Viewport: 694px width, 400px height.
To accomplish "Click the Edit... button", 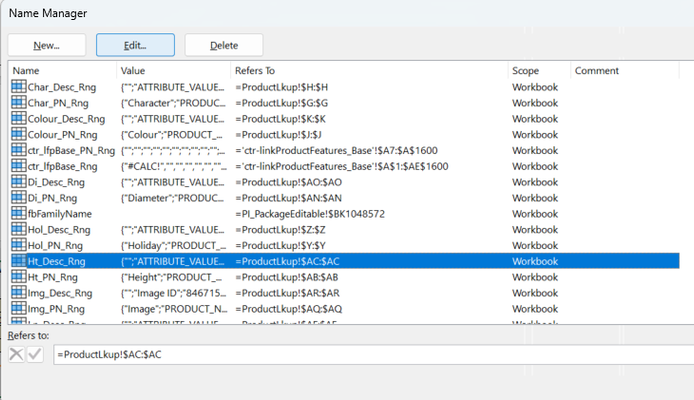I will (135, 45).
